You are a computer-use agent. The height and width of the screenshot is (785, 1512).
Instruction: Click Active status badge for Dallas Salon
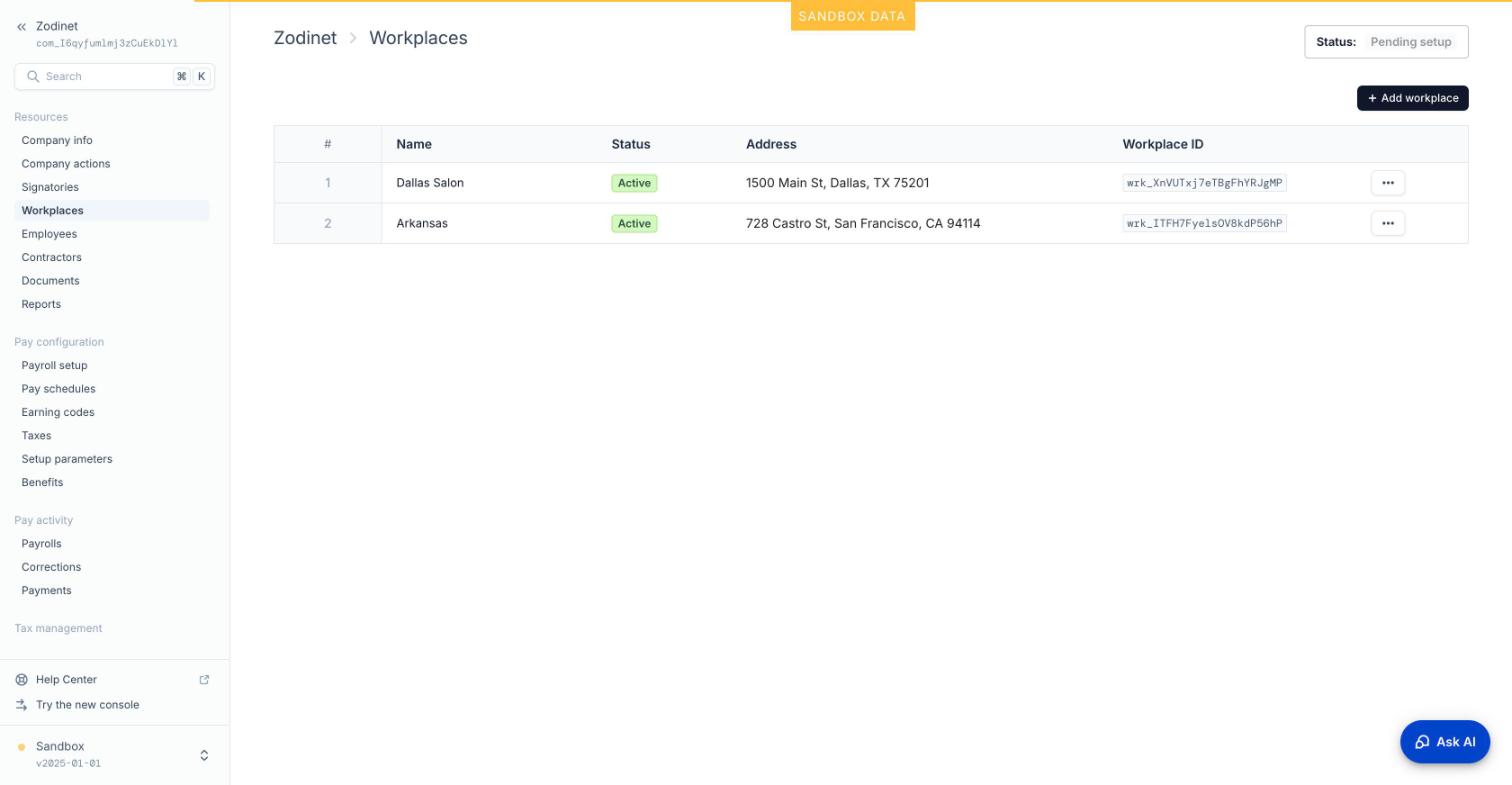pos(634,183)
